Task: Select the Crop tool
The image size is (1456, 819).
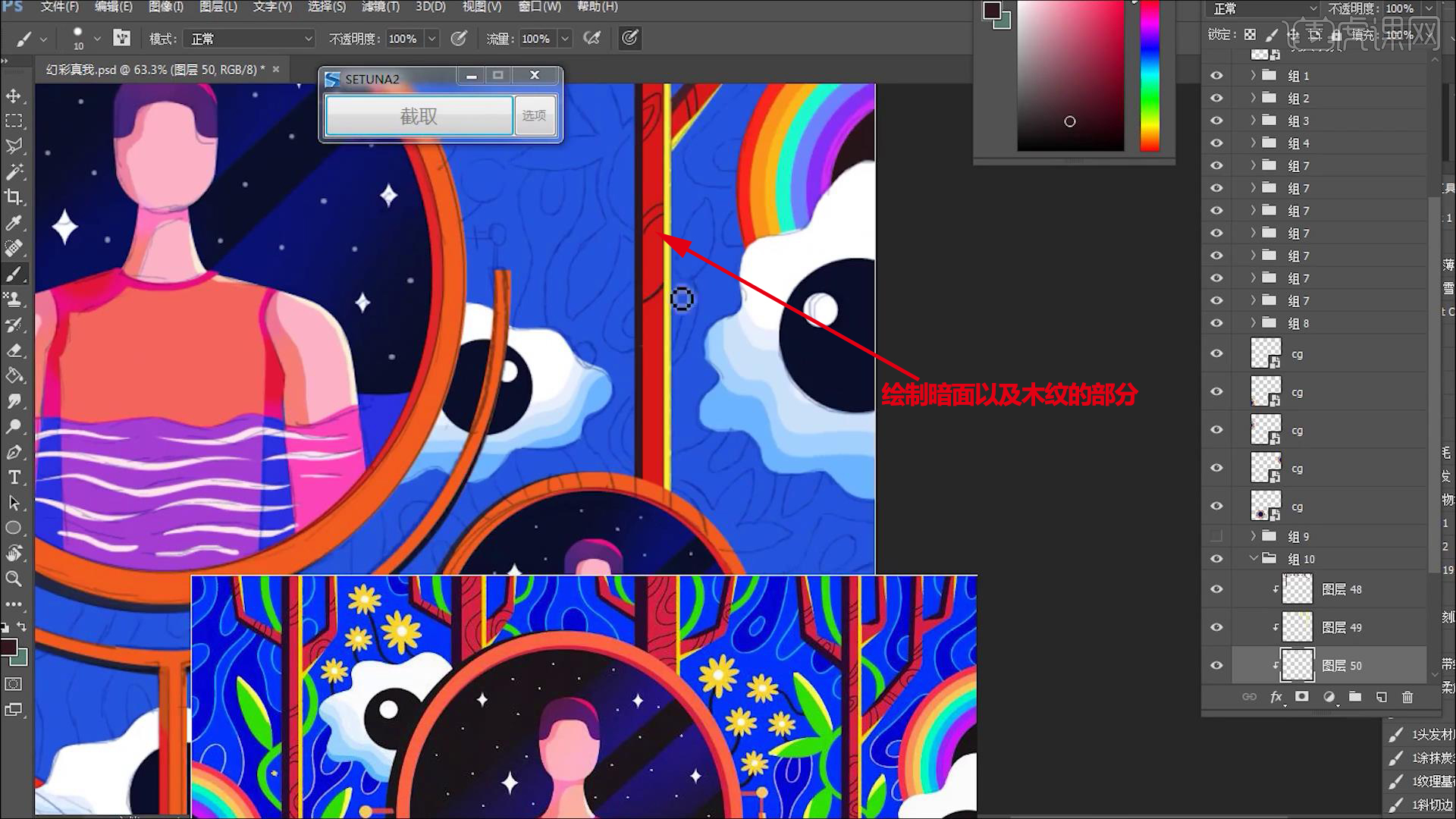Action: point(14,197)
